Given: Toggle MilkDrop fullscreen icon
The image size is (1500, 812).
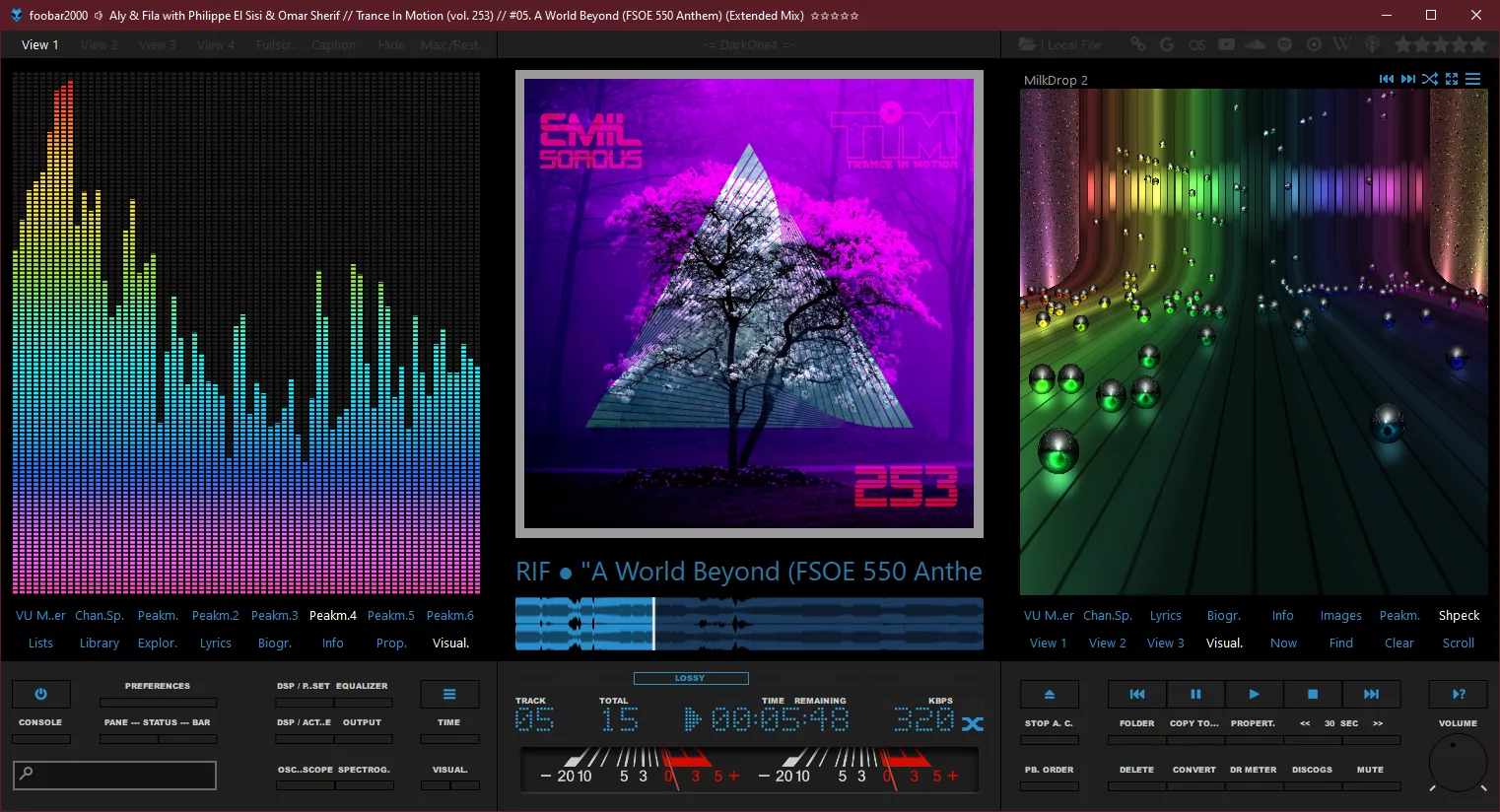Looking at the screenshot, I should (1452, 79).
